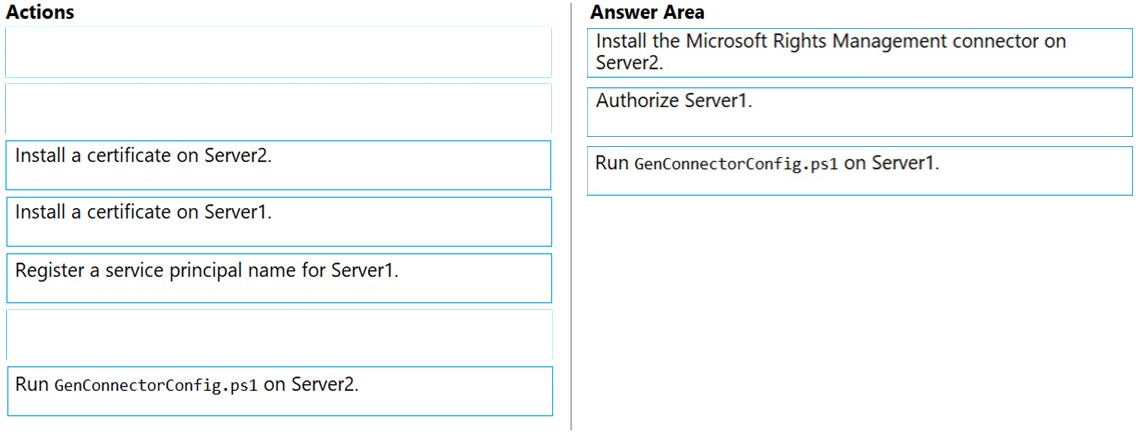1144x436 pixels.
Task: Click the vertical divider between the panels
Action: [571, 217]
